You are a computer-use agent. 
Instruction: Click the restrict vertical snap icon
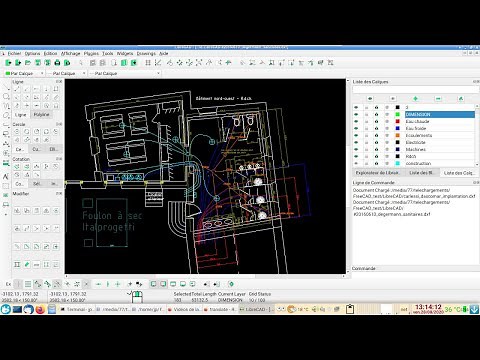tap(108, 284)
